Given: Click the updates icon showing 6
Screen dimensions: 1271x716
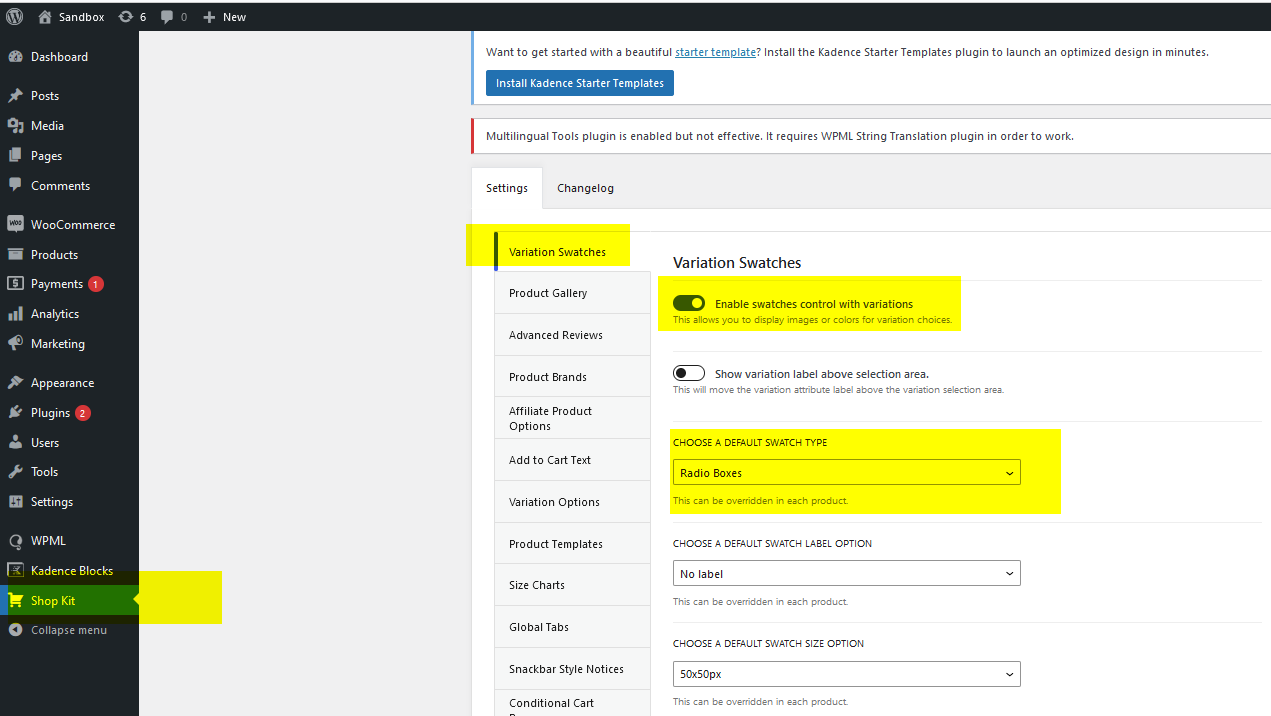Looking at the screenshot, I should [125, 17].
